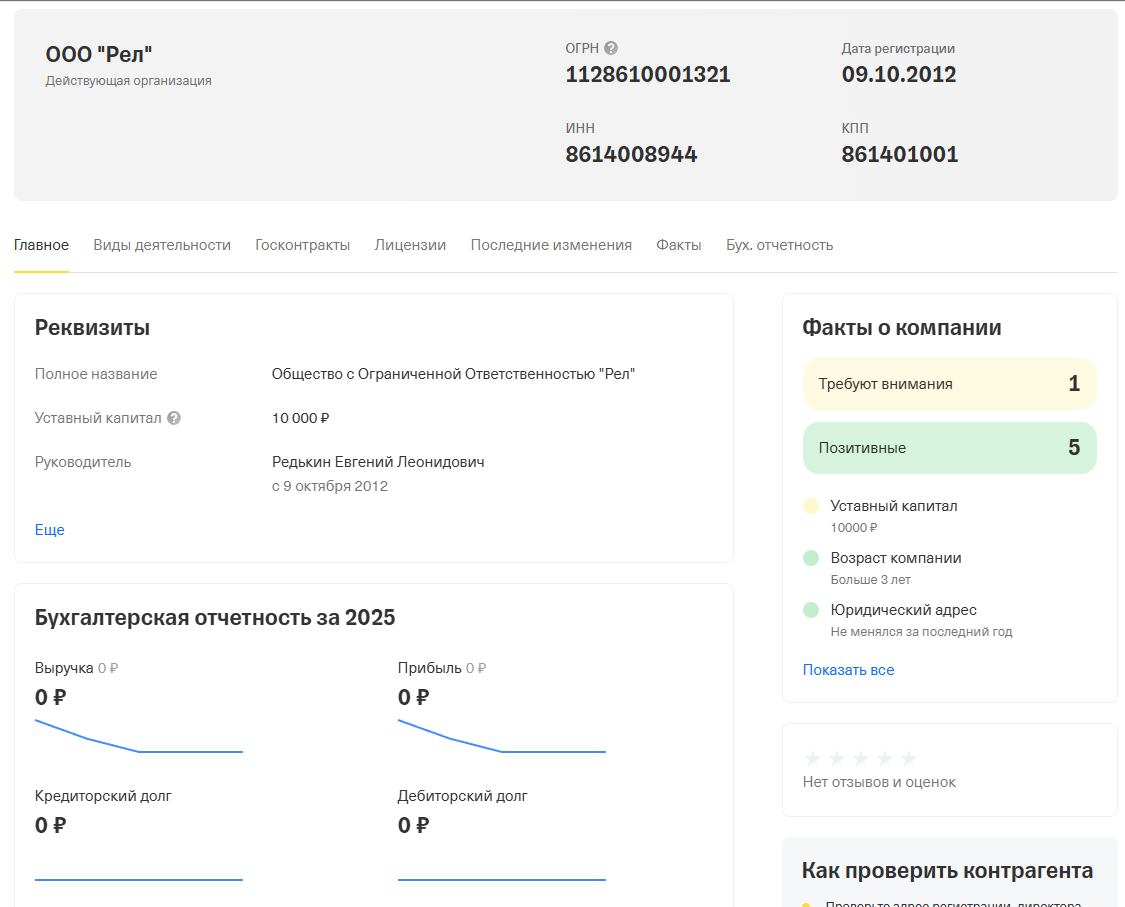
Task: Rate the company with the first star
Action: coord(813,758)
